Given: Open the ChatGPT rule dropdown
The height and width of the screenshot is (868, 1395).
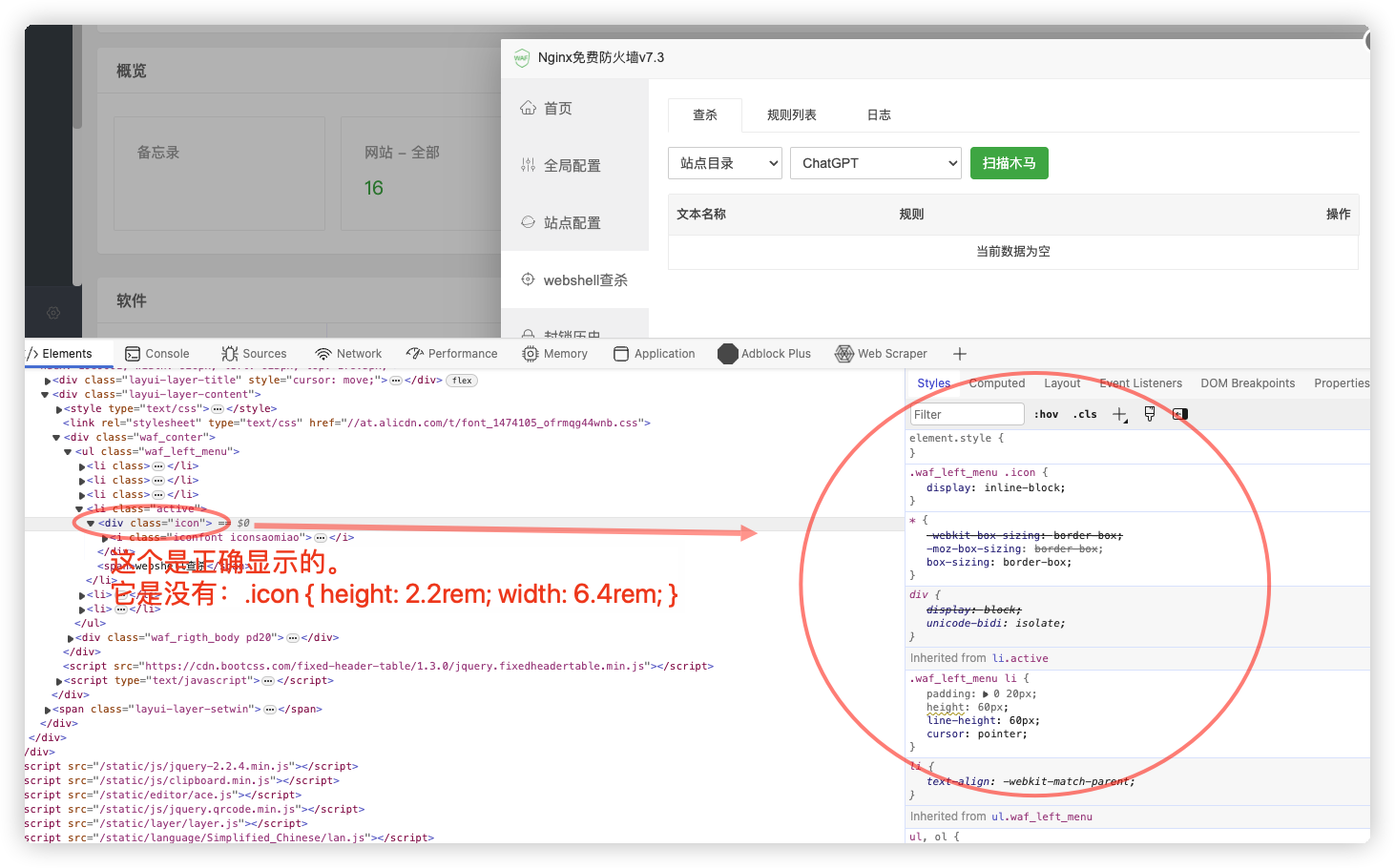Looking at the screenshot, I should (876, 163).
